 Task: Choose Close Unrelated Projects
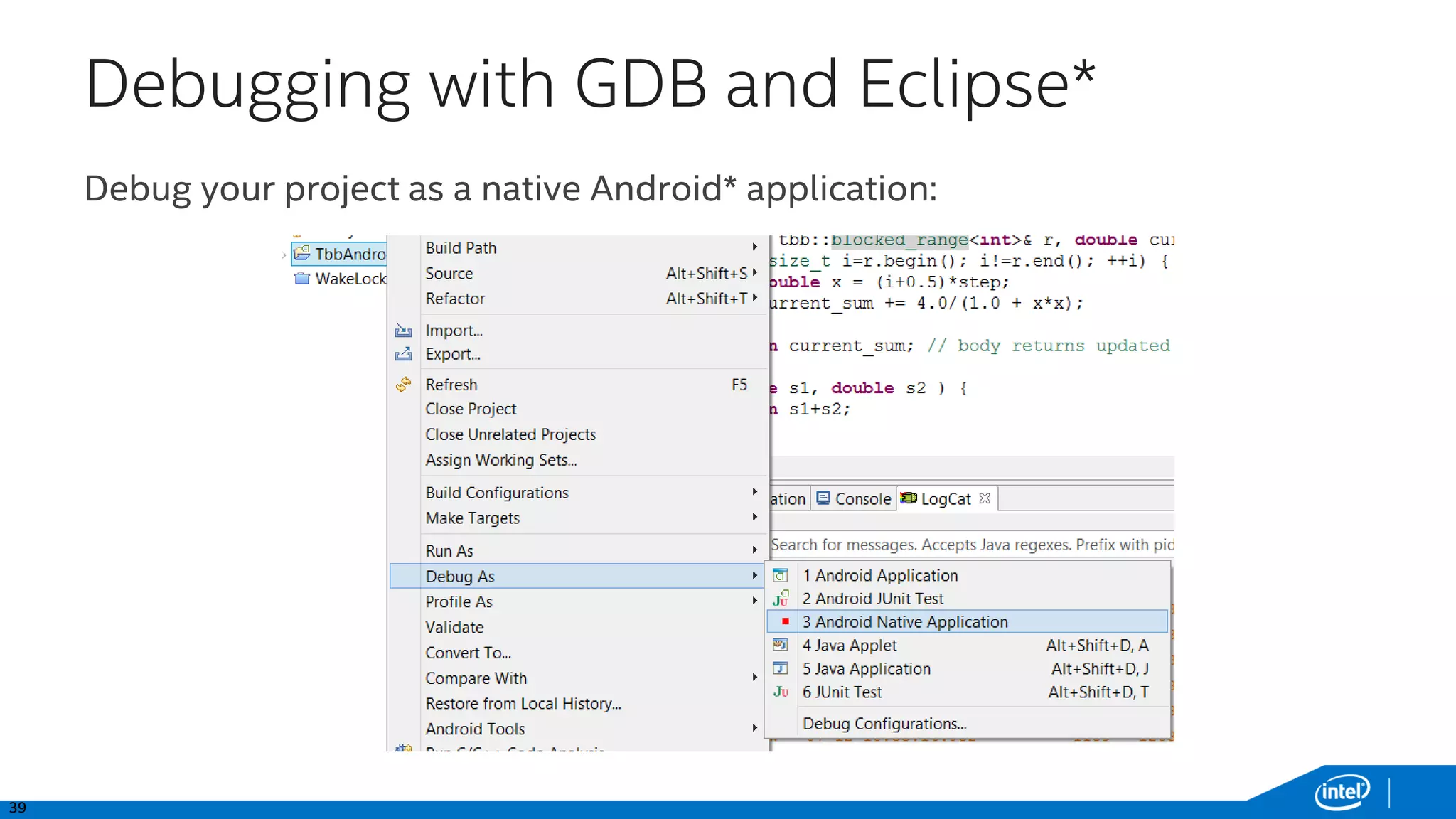click(x=577, y=434)
